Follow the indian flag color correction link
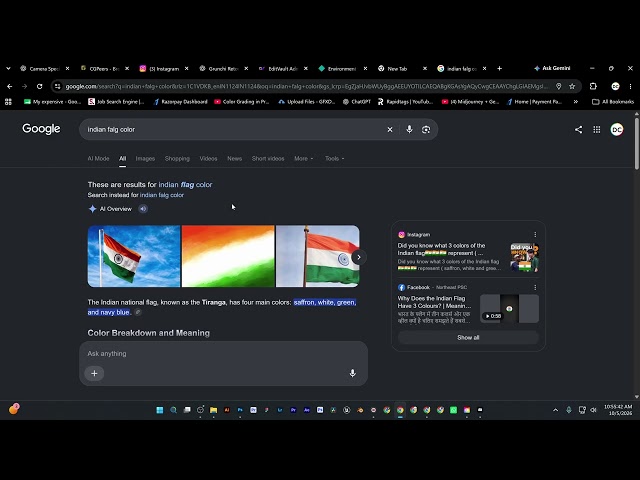Screen dimensions: 640x480 click(x=185, y=184)
